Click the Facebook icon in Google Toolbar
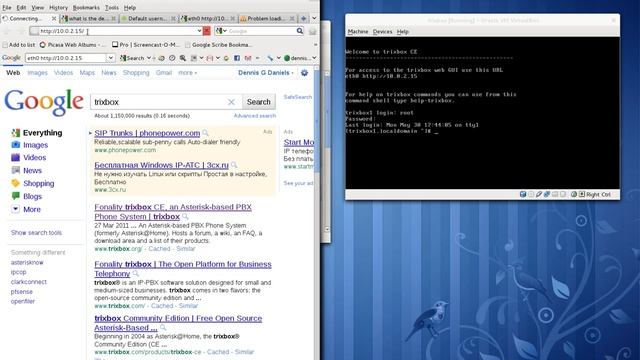Viewport: 640px width, 360px height. pos(237,58)
